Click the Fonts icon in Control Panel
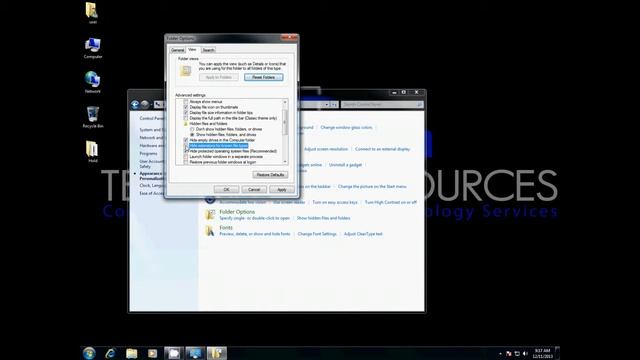Viewport: 640px width, 360px height. (210, 231)
